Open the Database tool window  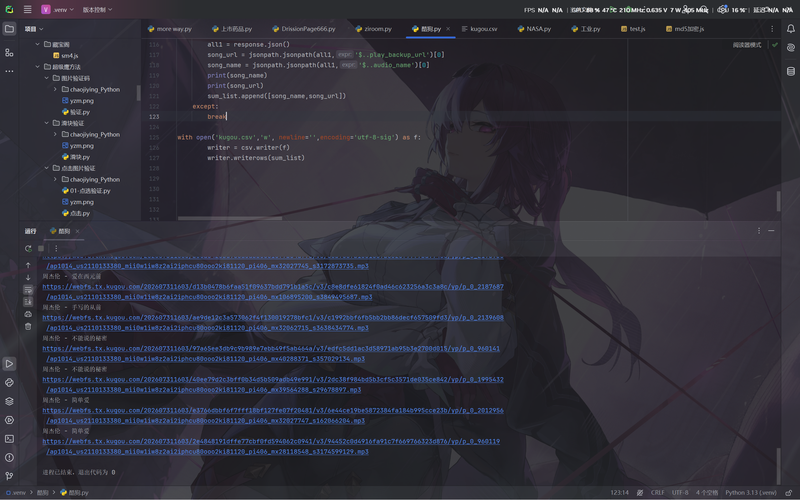790,71
